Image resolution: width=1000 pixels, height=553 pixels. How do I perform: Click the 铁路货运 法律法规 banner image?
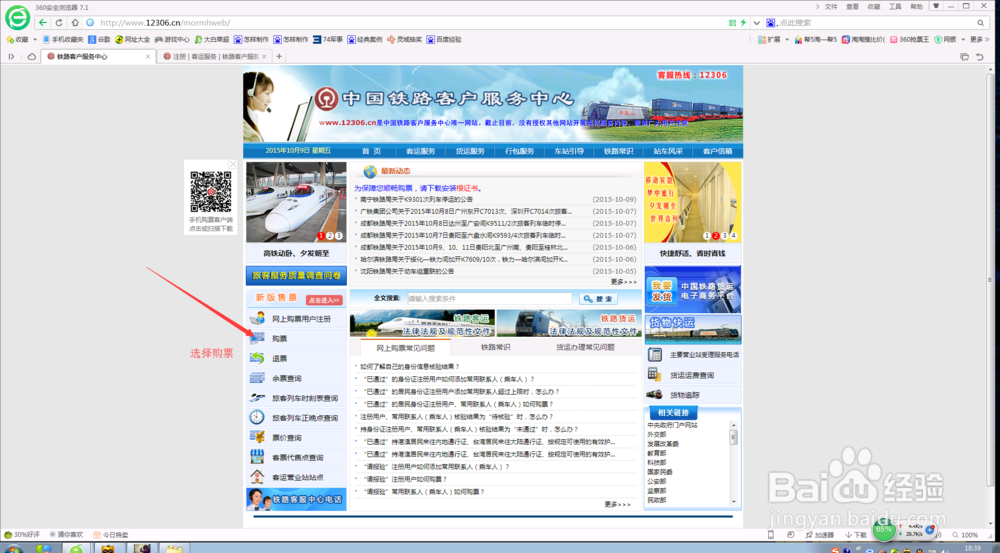[x=569, y=323]
